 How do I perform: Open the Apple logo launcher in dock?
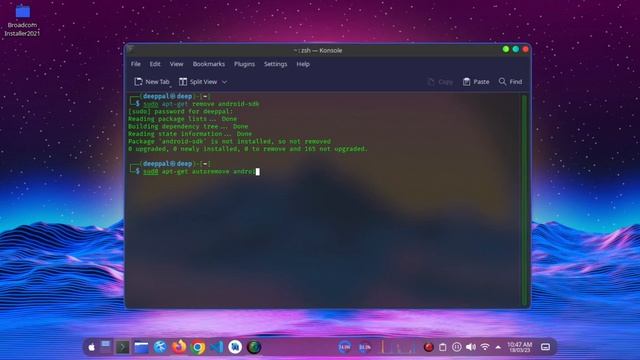92,347
